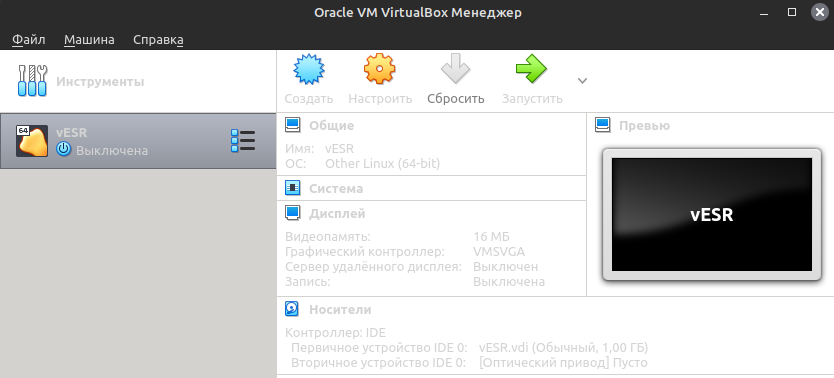Image resolution: width=834 pixels, height=378 pixels.
Task: Collapse the Общие section header
Action: (331, 125)
